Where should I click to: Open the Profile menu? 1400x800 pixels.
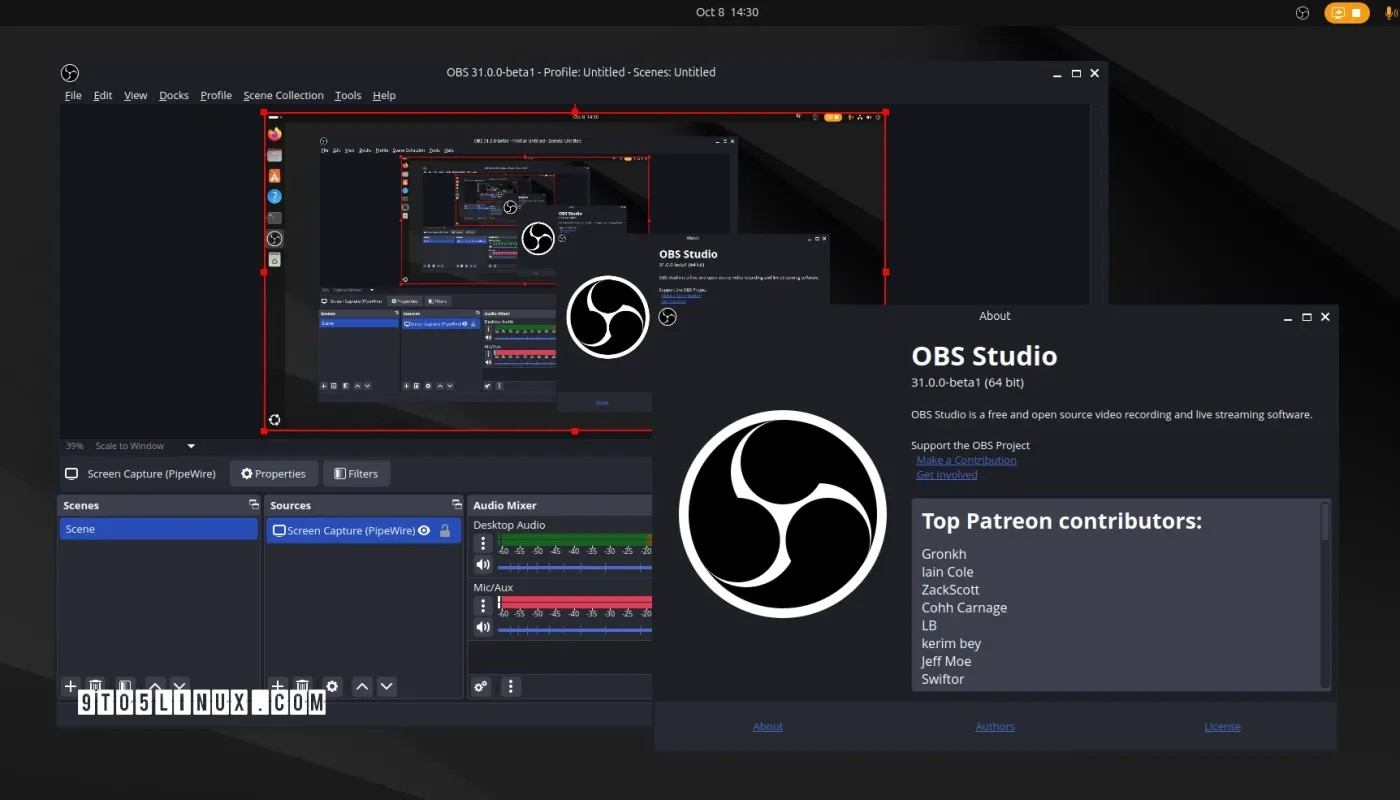(x=216, y=95)
